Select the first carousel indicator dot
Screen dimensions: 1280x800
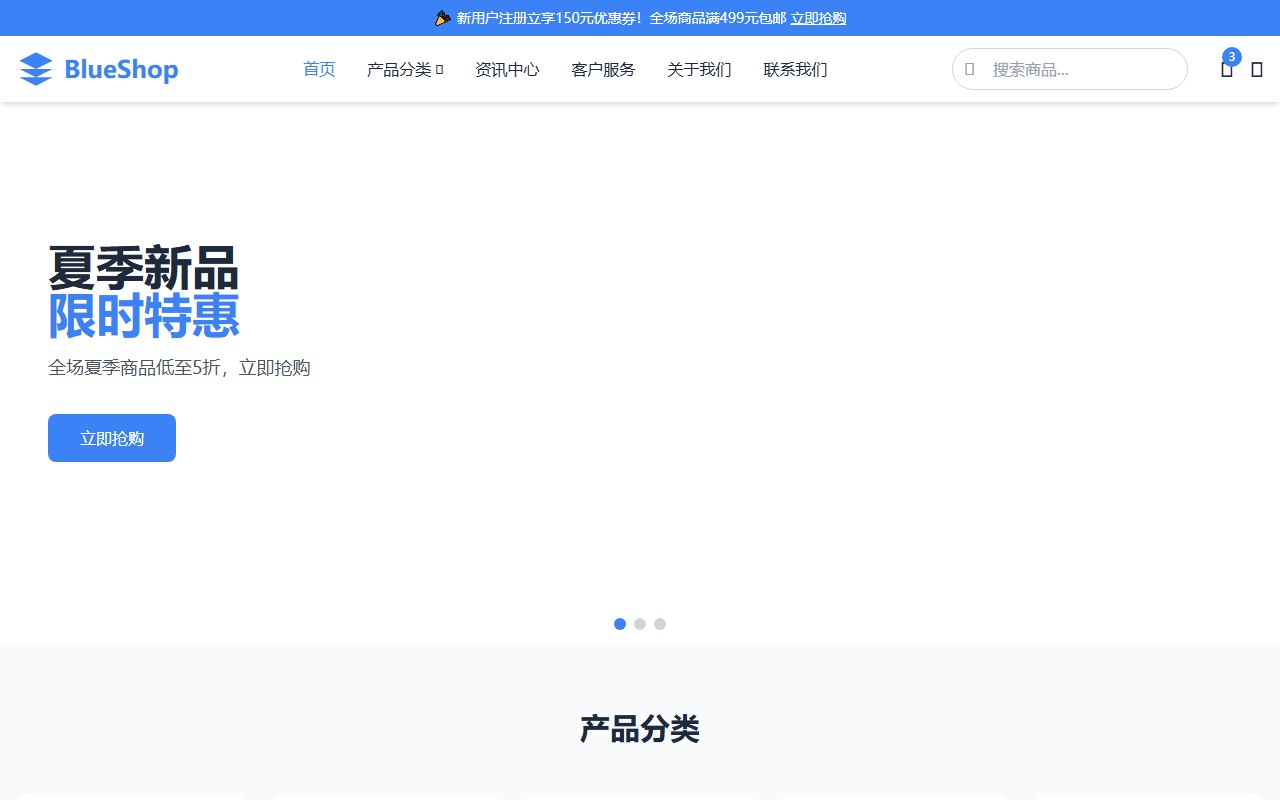[x=620, y=624]
